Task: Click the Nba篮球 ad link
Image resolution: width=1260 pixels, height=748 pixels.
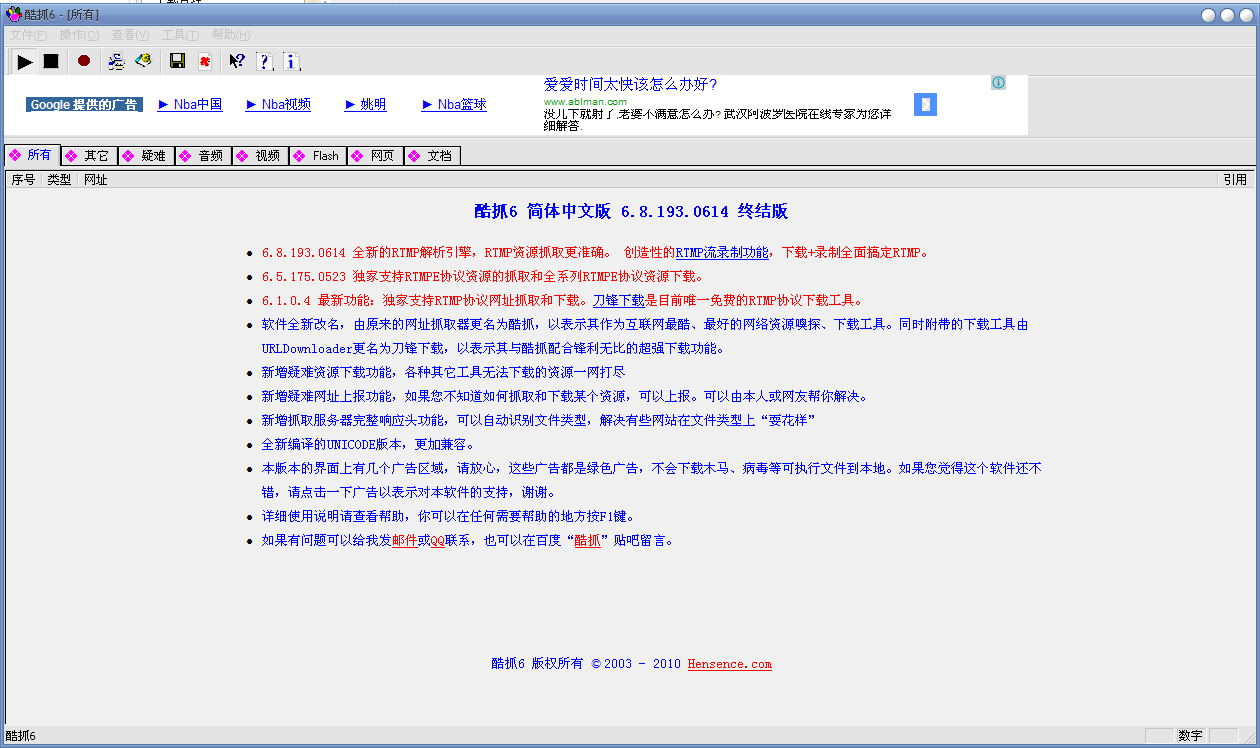Action: tap(454, 104)
